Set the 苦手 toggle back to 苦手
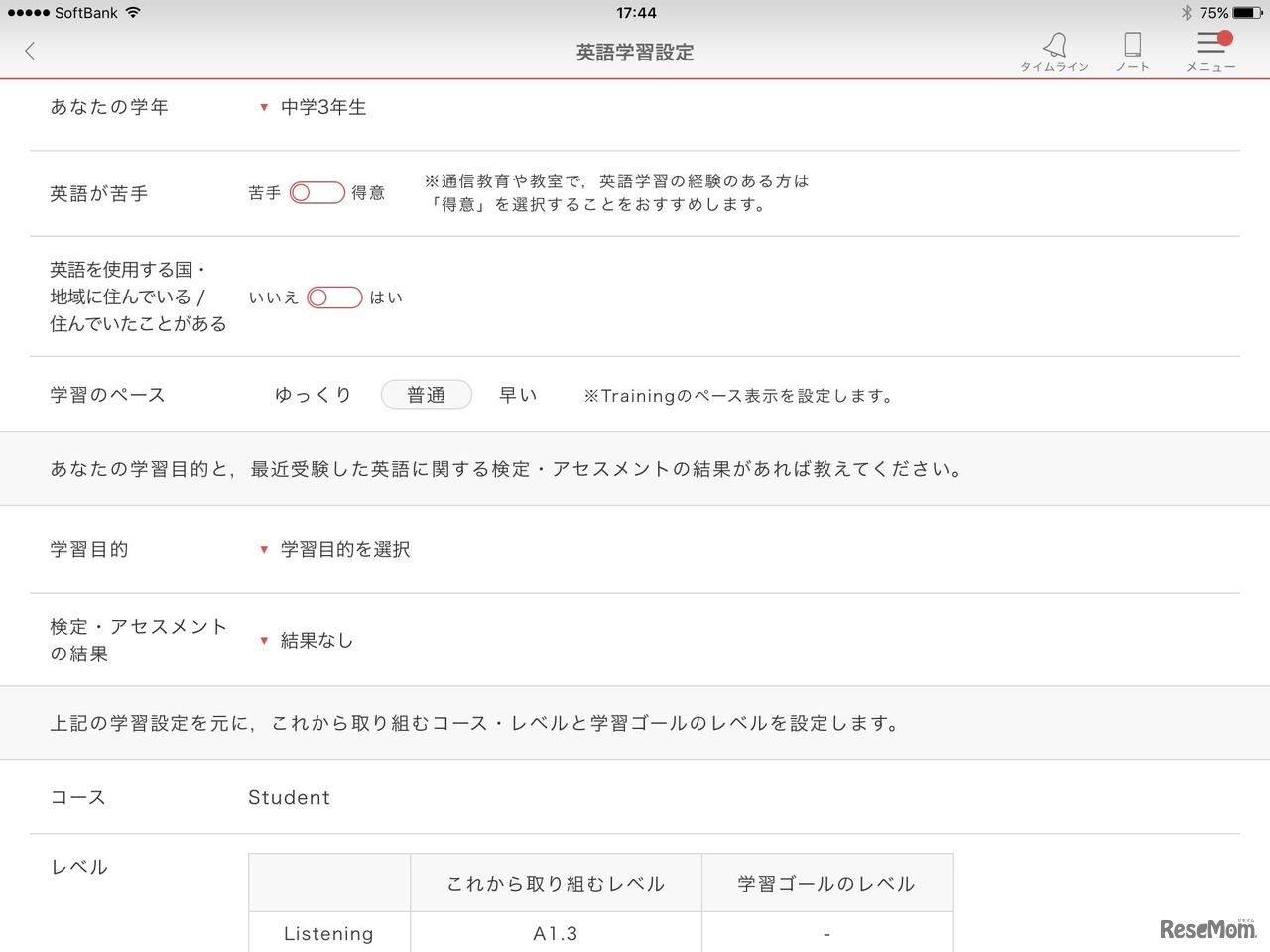 (x=305, y=192)
